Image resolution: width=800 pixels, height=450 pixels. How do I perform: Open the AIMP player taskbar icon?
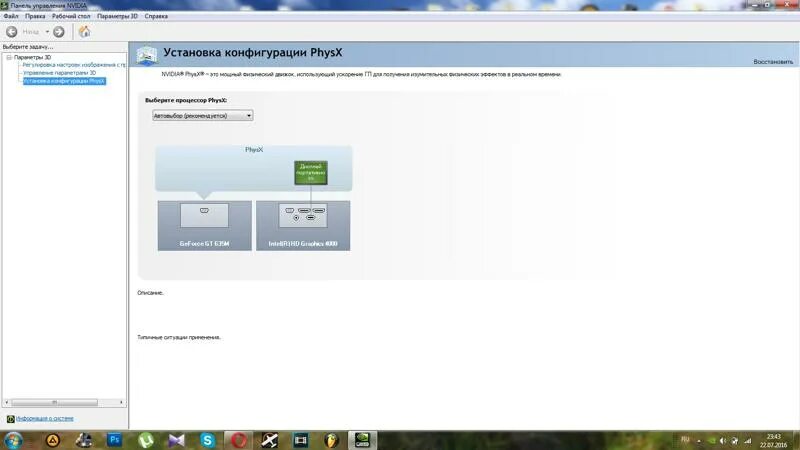click(x=53, y=440)
